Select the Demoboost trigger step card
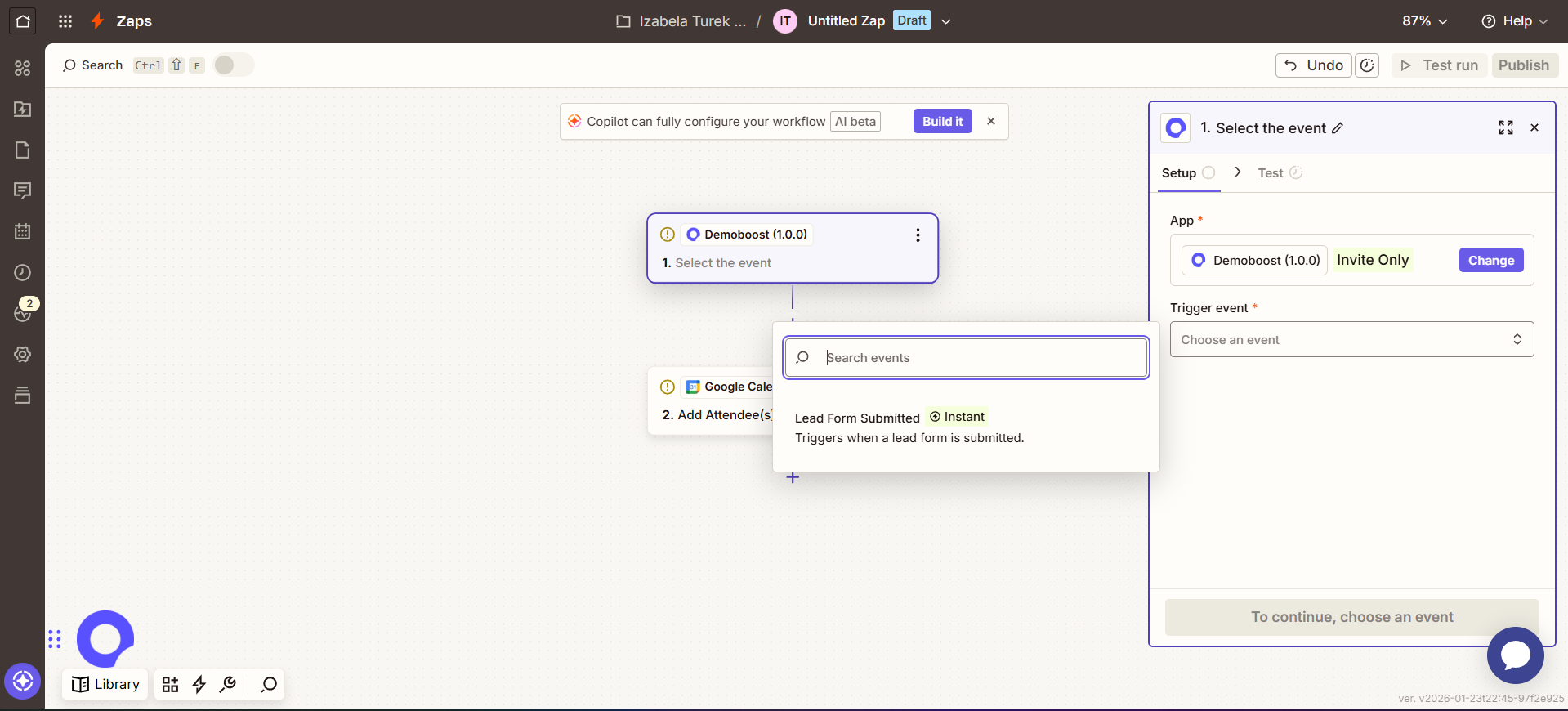The image size is (1568, 711). pyautogui.click(x=792, y=248)
